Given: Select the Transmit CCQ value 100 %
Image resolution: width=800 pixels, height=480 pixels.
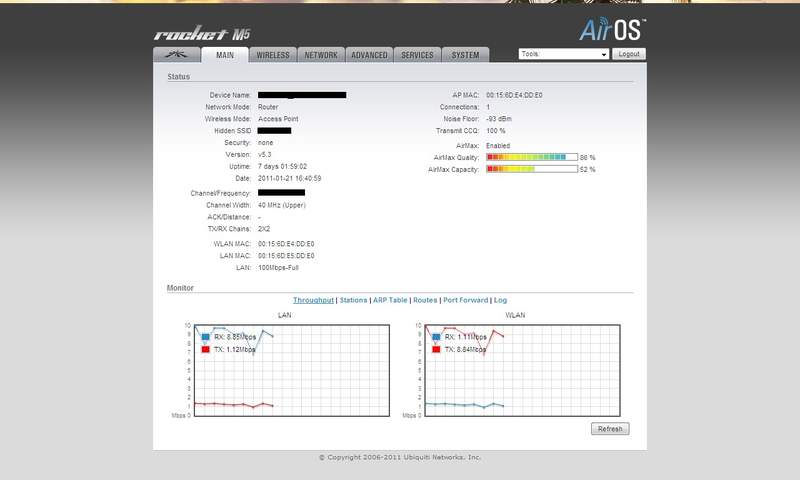Looking at the screenshot, I should [496, 131].
